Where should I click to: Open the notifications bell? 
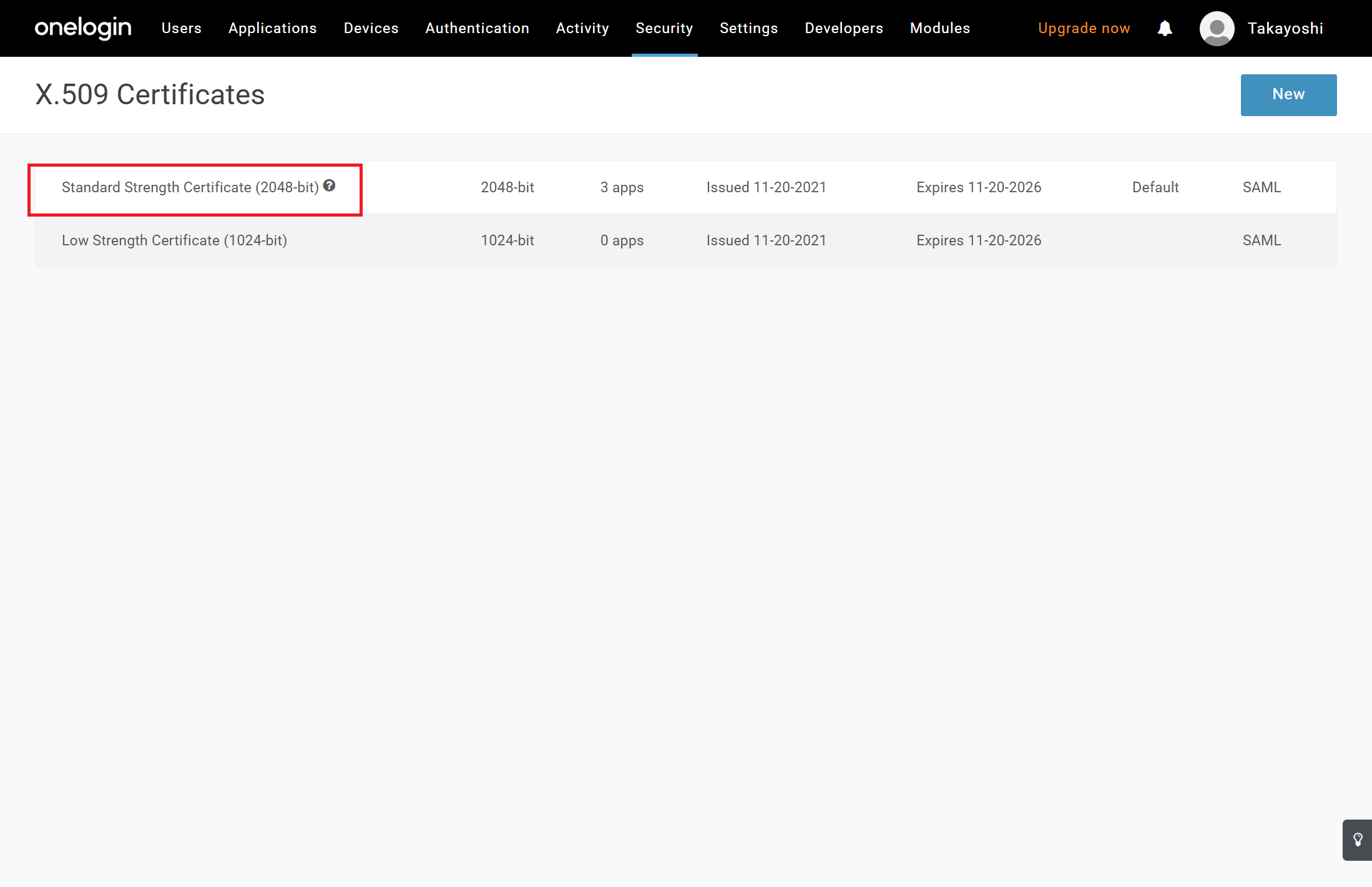coord(1164,28)
